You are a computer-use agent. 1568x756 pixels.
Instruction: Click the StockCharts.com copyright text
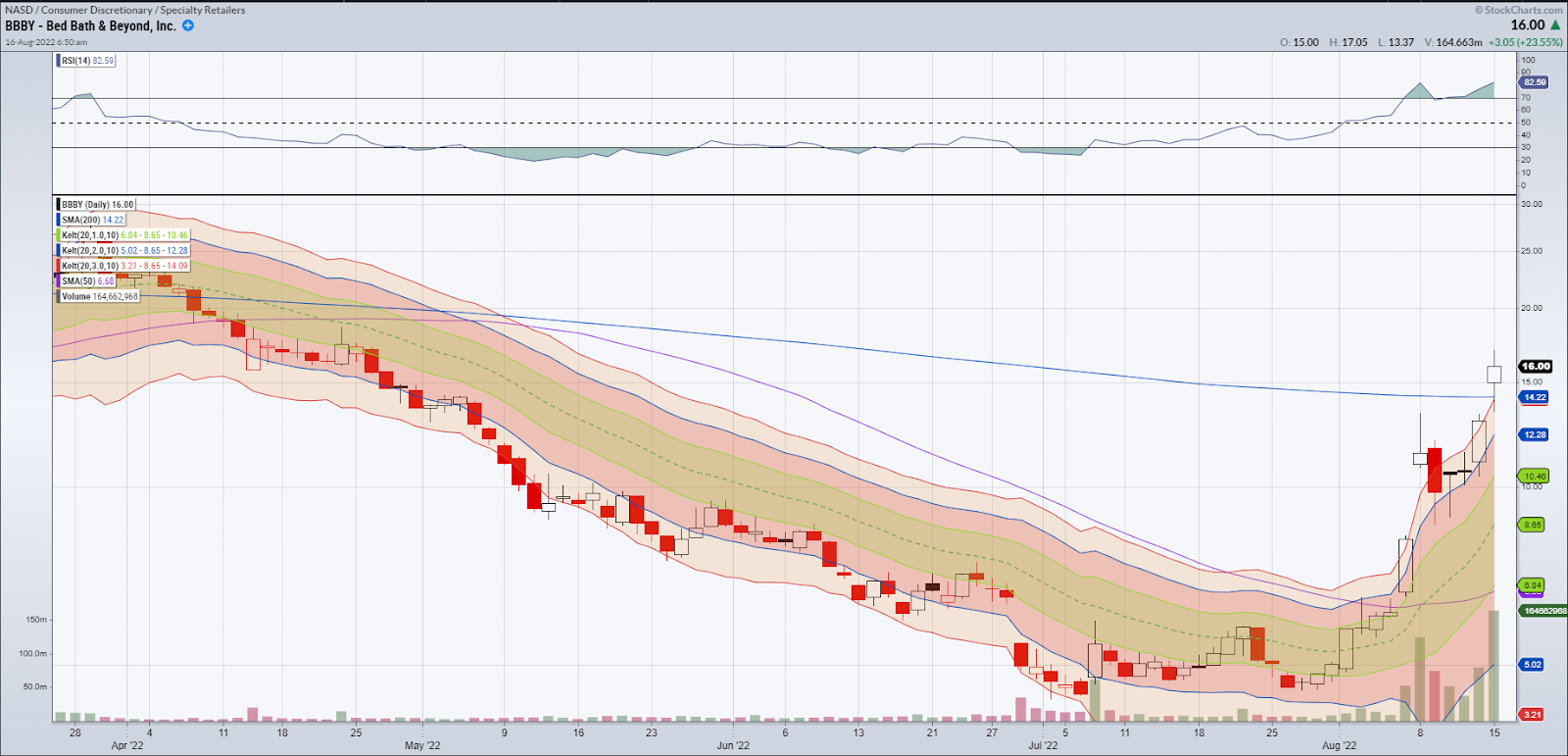tap(1519, 10)
